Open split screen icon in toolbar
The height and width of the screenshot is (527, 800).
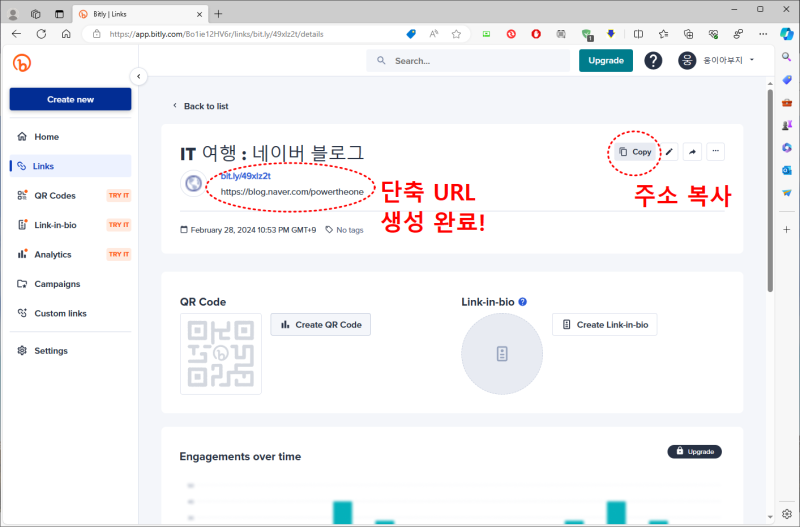638,34
